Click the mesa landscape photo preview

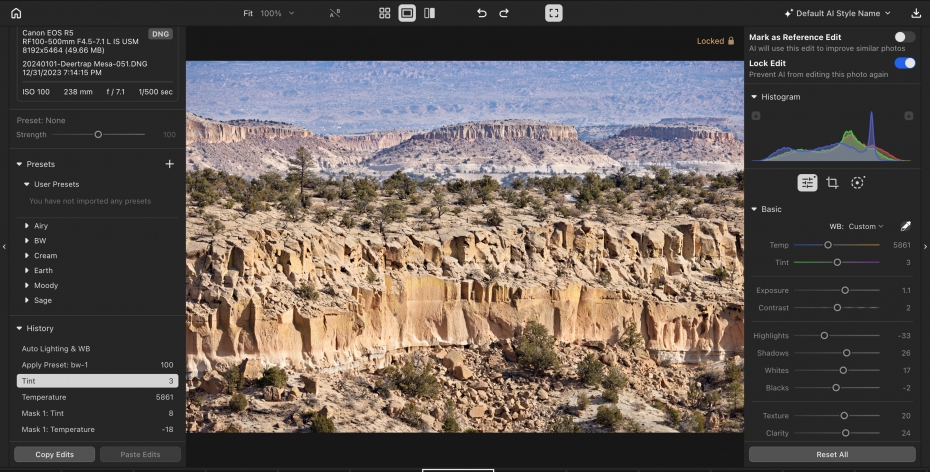coord(464,247)
